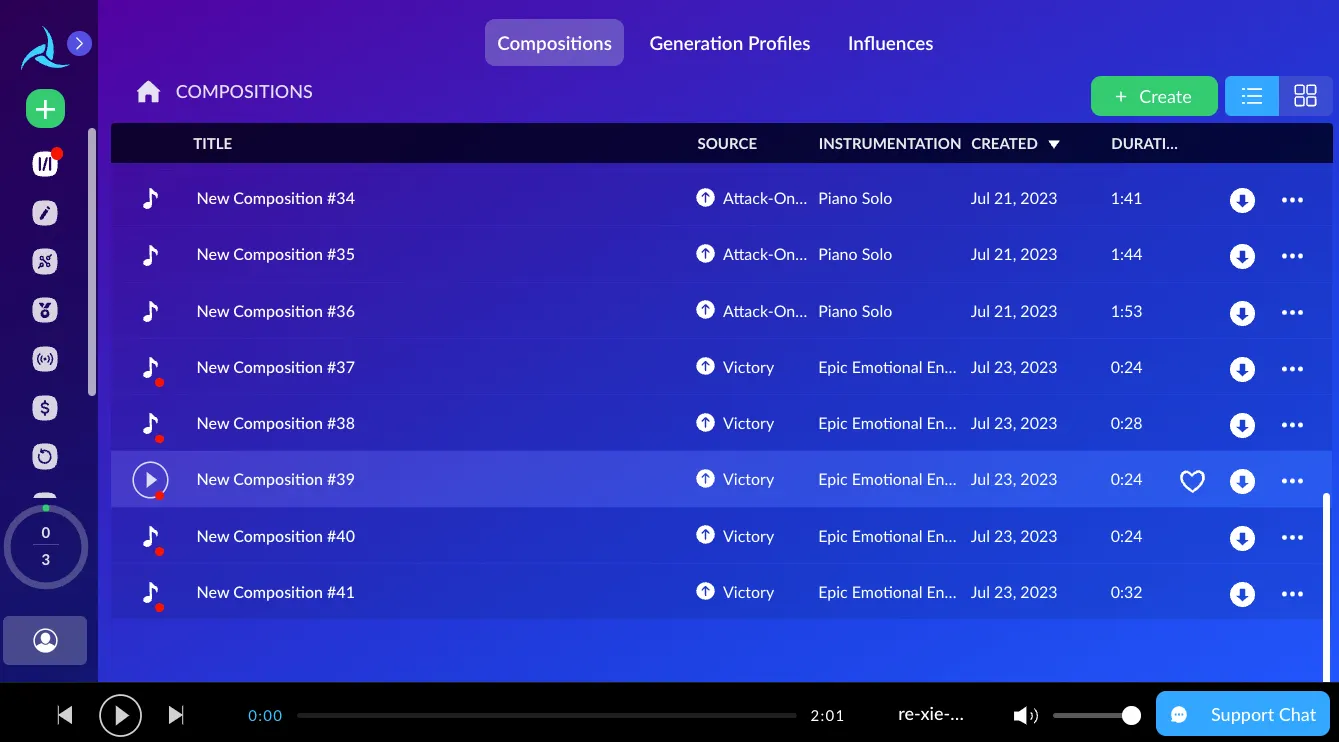Open more options for New Composition #35
The width and height of the screenshot is (1339, 742).
click(x=1292, y=256)
